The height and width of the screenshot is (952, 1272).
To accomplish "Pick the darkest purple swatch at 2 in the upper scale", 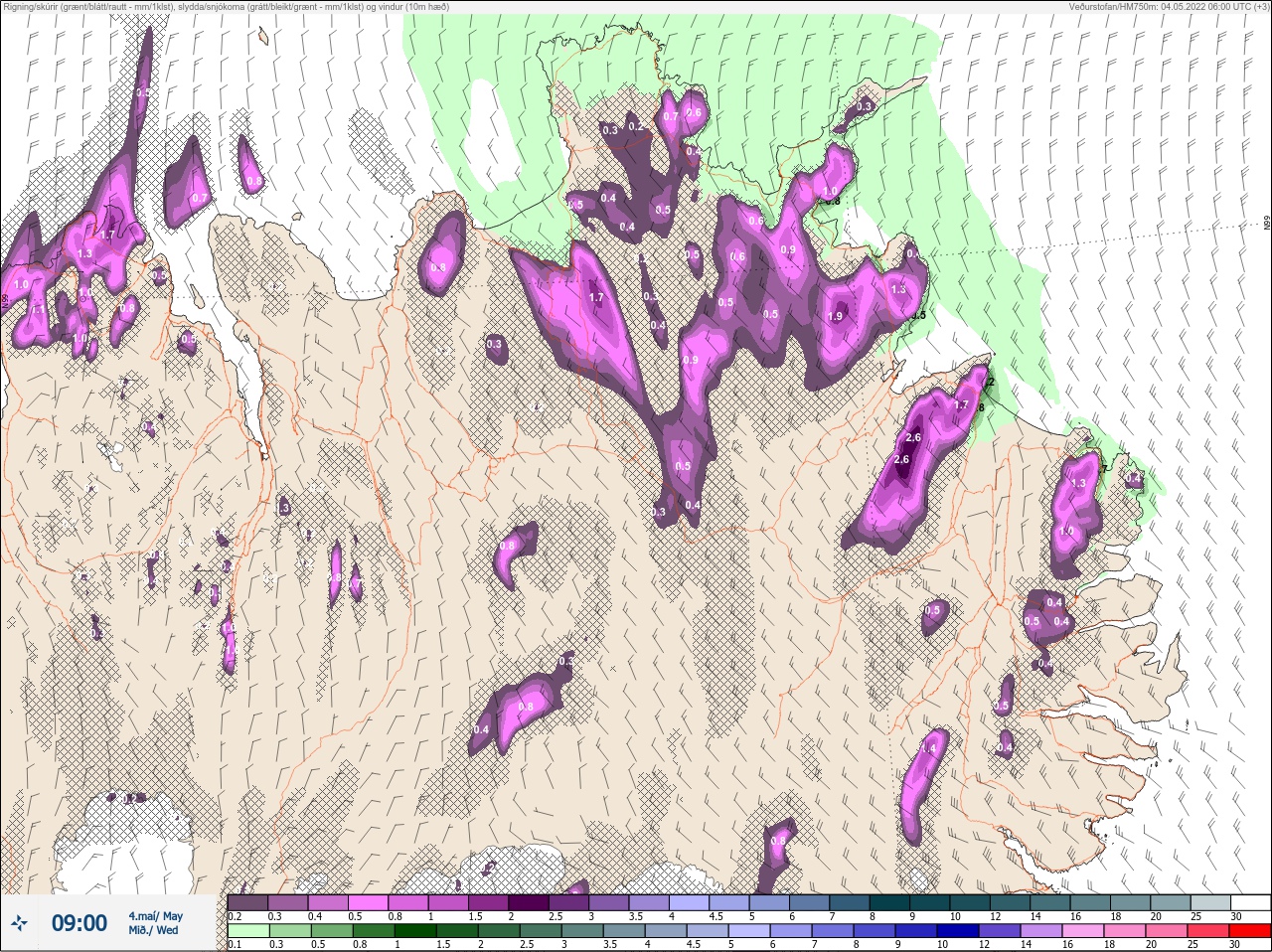I will point(530,902).
